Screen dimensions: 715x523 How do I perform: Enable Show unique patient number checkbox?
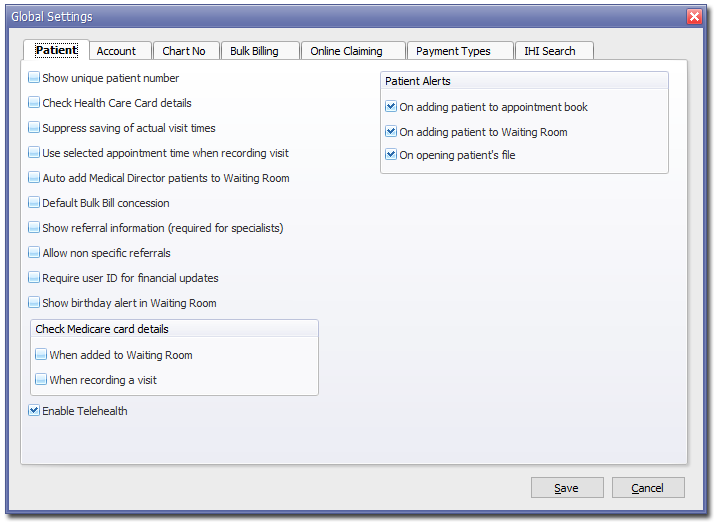34,78
